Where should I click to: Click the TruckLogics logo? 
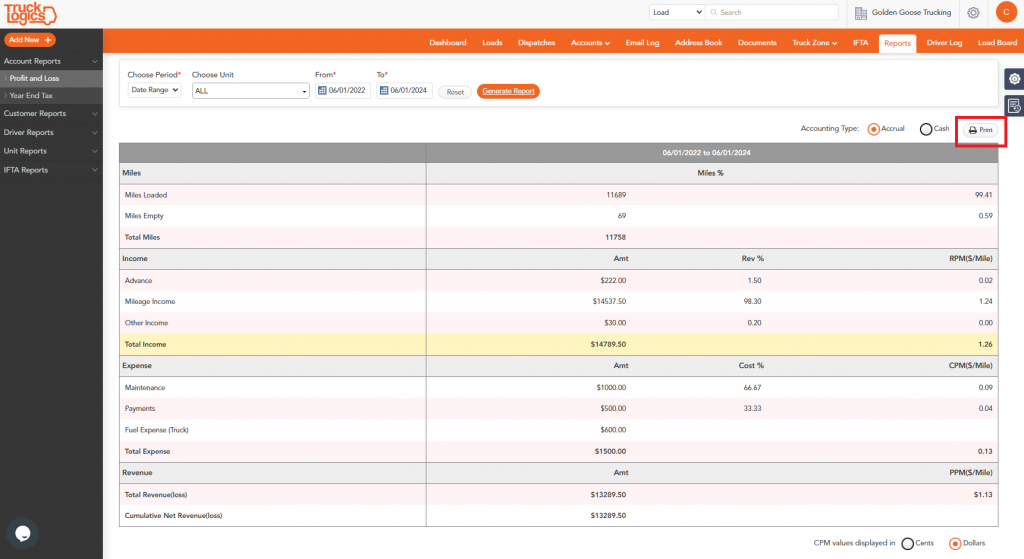[31, 13]
